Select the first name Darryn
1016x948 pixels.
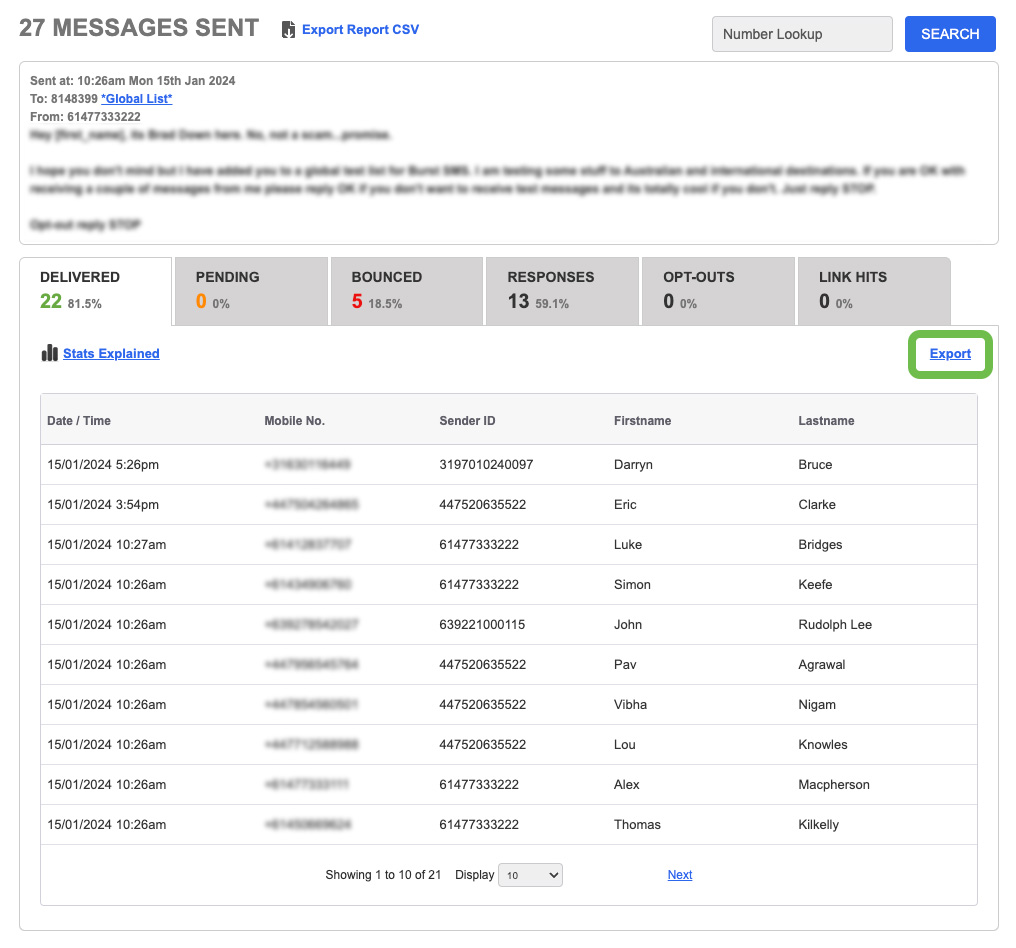pos(633,465)
